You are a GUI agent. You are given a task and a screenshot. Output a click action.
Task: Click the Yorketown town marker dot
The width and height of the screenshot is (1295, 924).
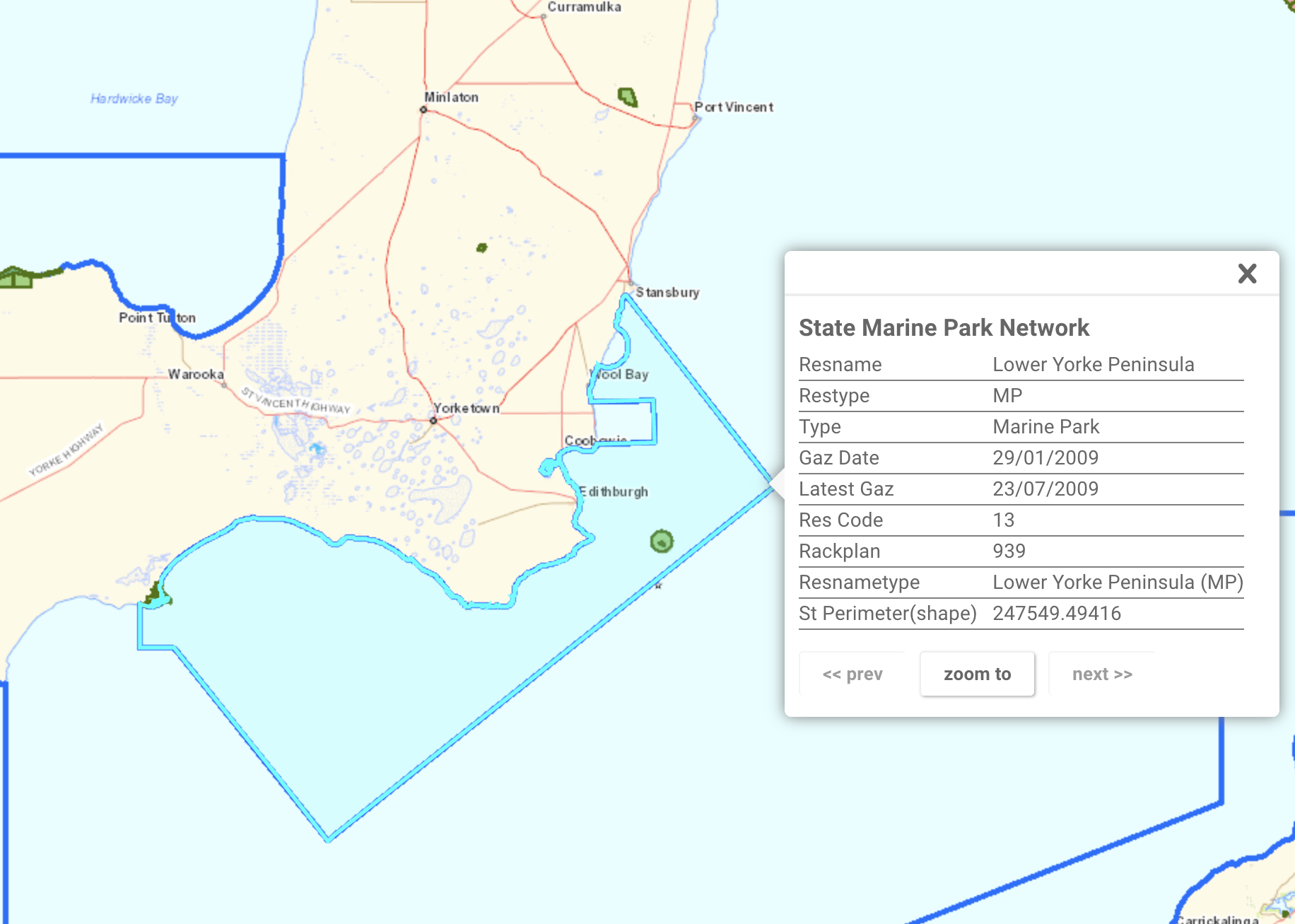(433, 421)
